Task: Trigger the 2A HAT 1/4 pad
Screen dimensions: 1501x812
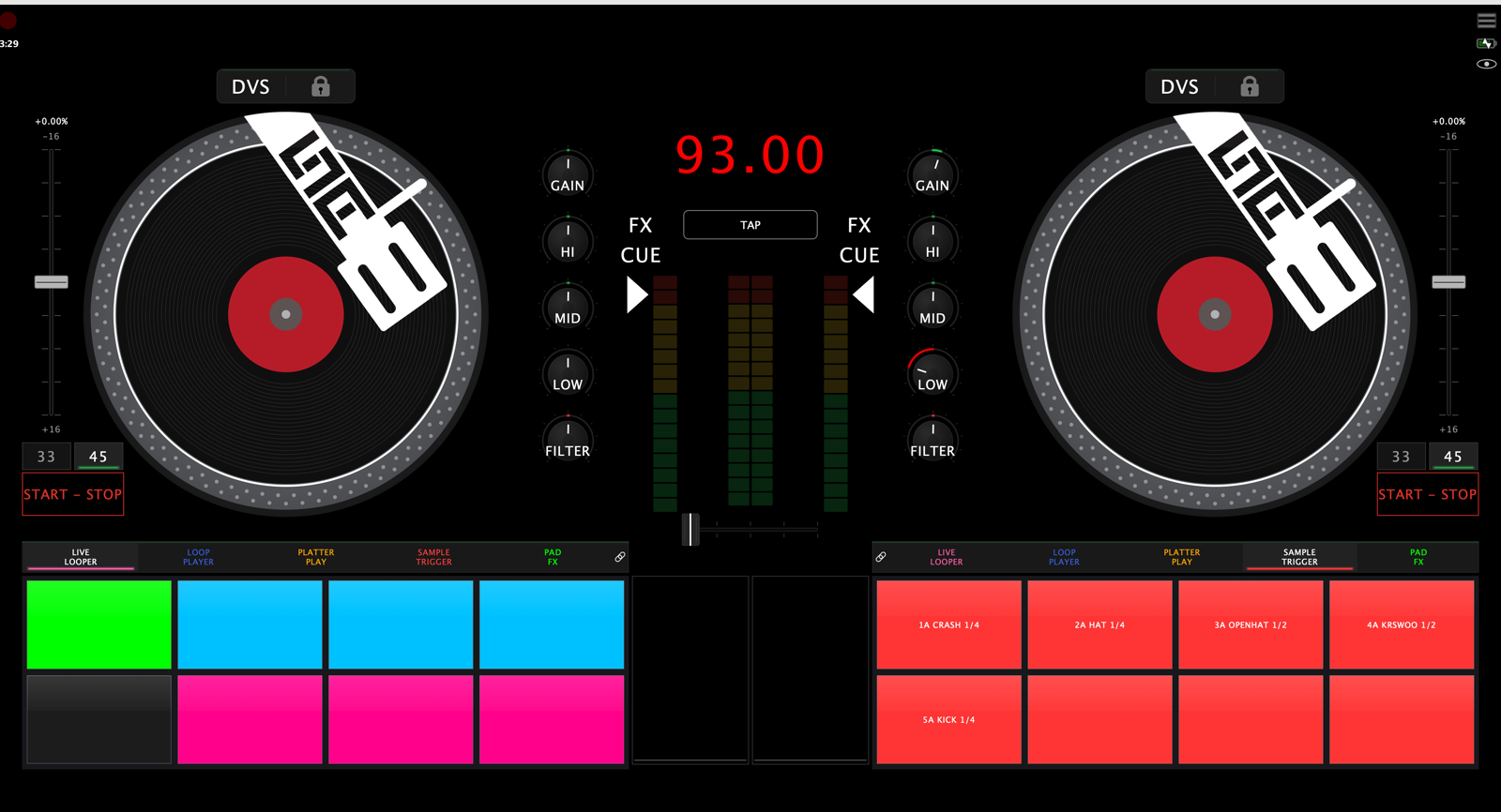Action: [x=1099, y=624]
